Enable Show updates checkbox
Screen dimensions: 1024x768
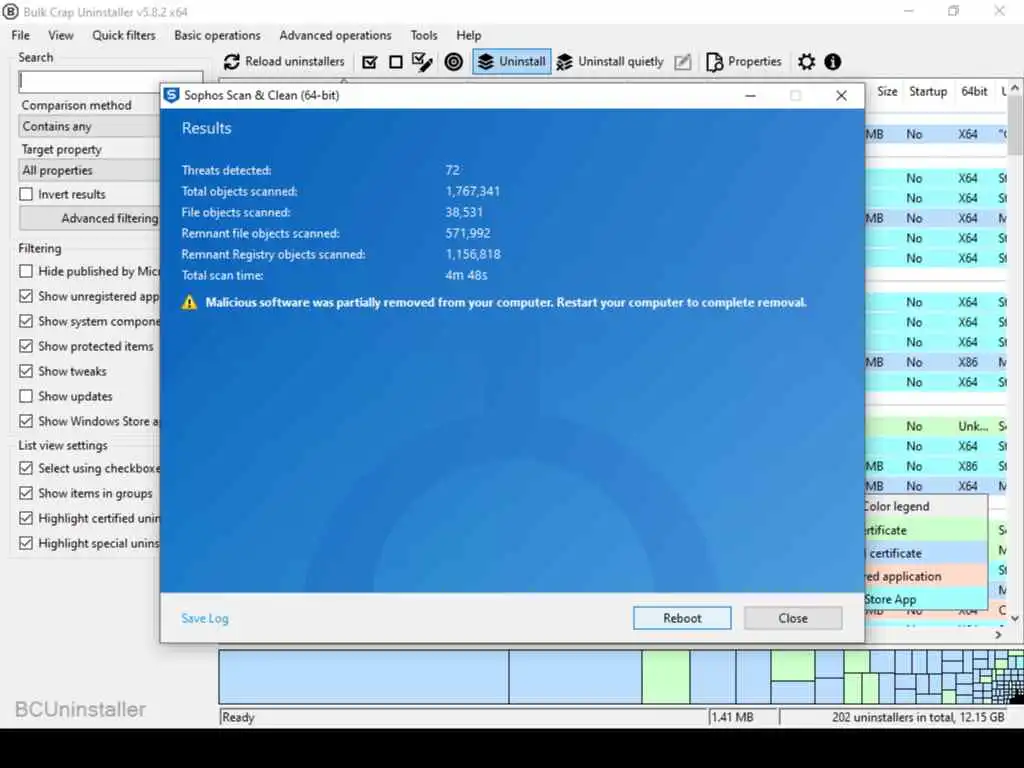pyautogui.click(x=26, y=396)
